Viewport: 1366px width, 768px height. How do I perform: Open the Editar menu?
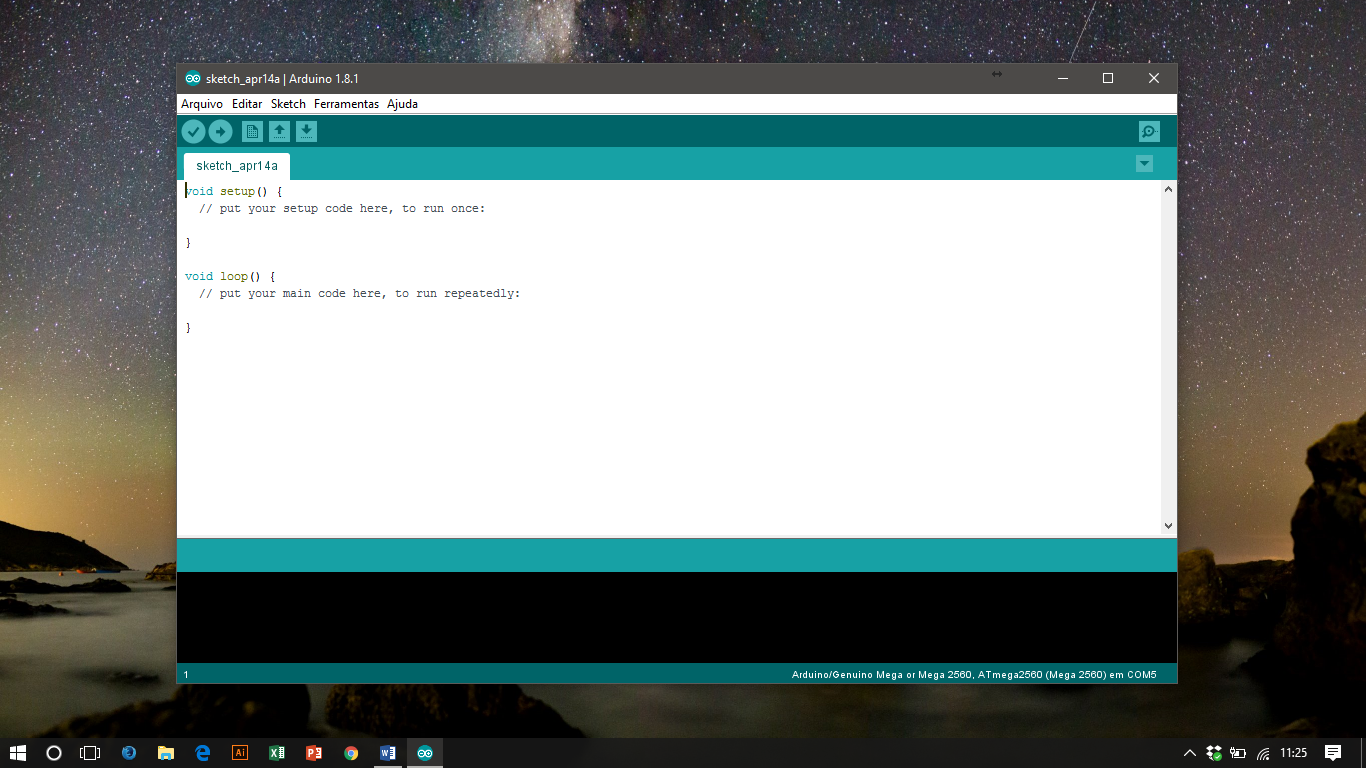point(247,104)
